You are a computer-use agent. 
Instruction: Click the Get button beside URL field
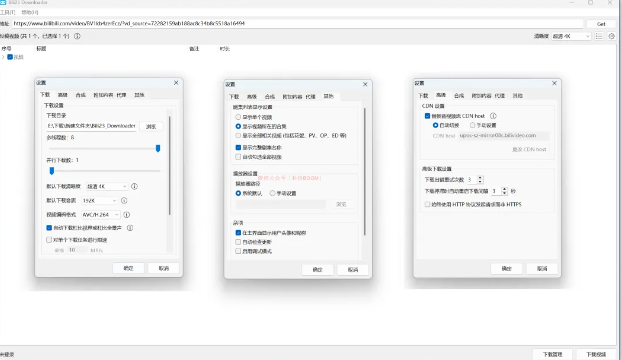pyautogui.click(x=601, y=24)
